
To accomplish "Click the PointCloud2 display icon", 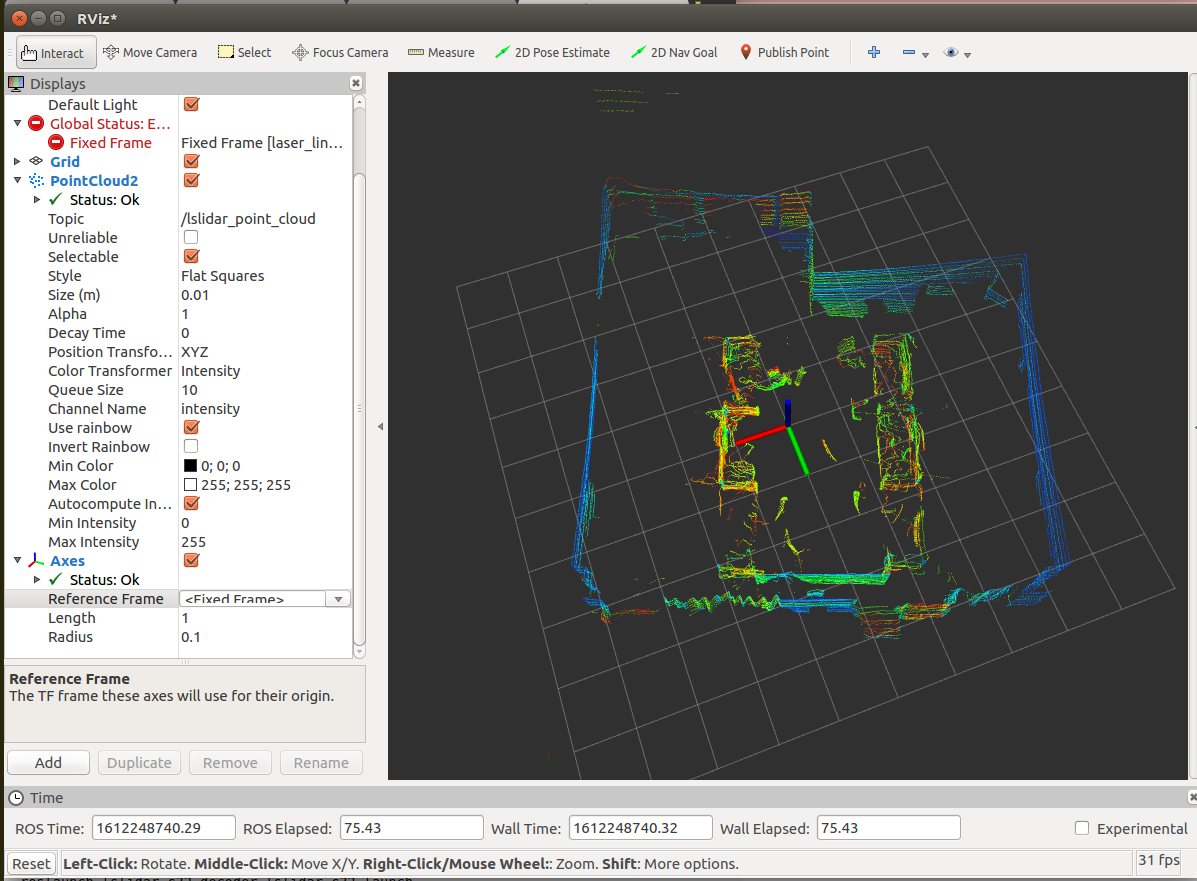I will pos(36,180).
